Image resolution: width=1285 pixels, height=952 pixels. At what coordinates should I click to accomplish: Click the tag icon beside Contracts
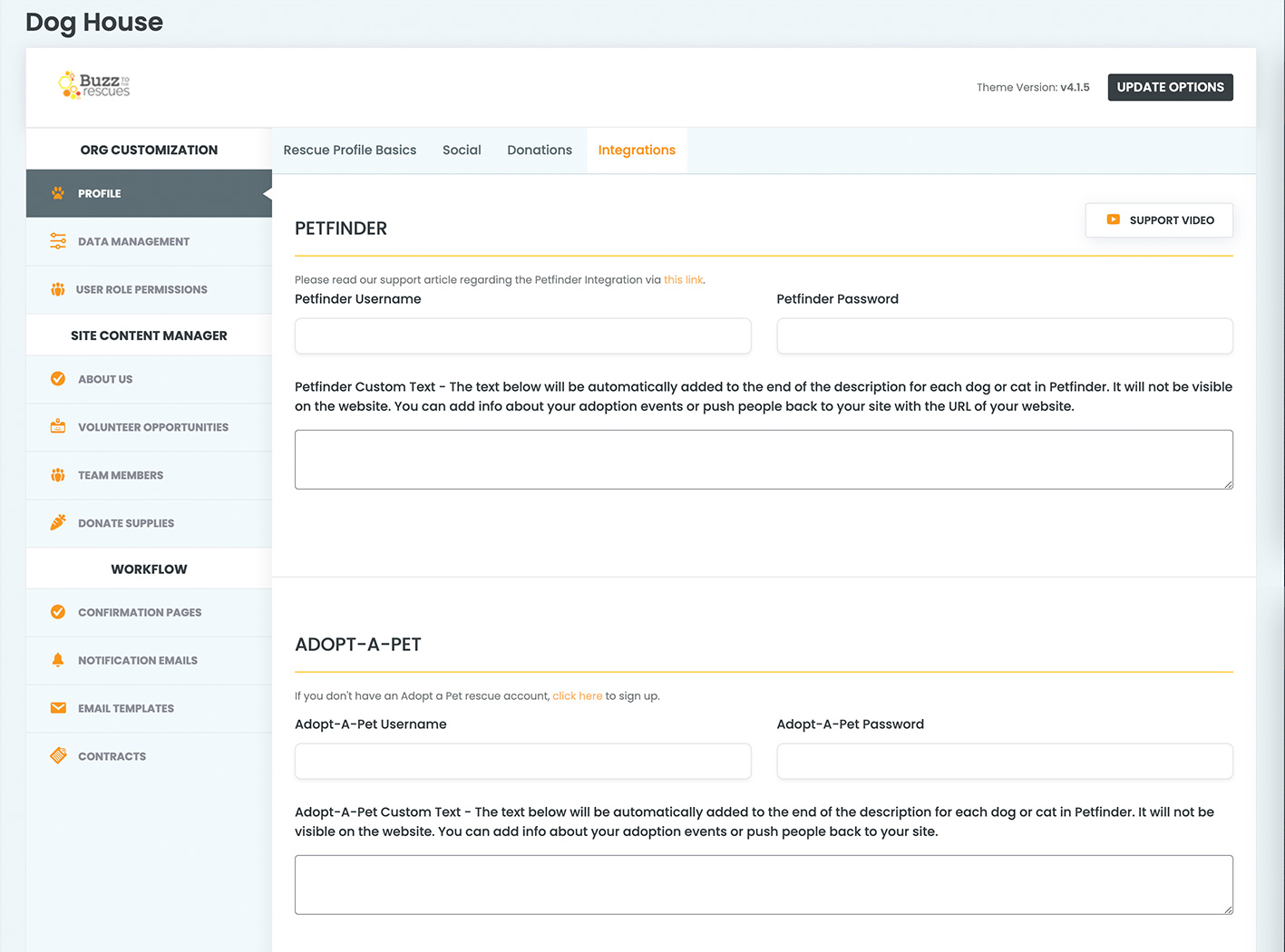(x=58, y=756)
